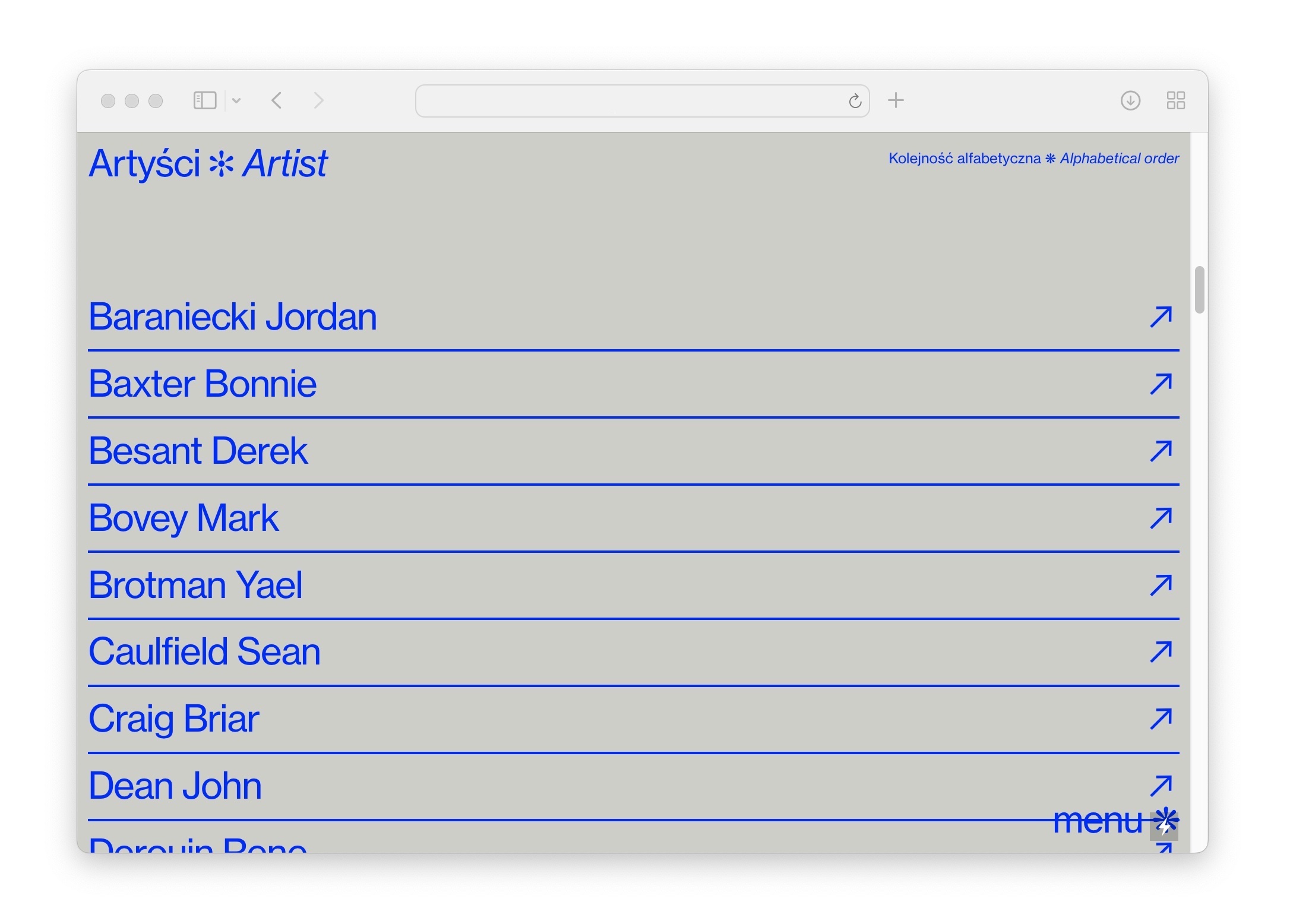Open the tab overview grid
Viewport: 1290px width, 924px height.
coord(1175,100)
